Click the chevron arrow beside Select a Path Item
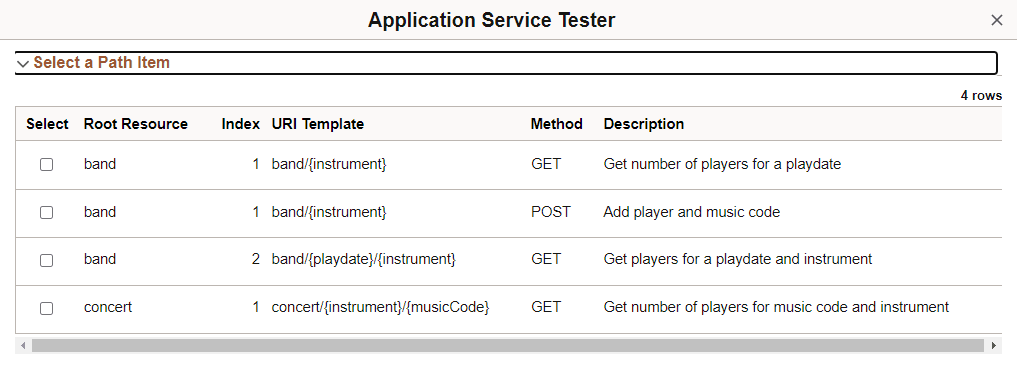Viewport: 1017px width, 368px height. [23, 64]
